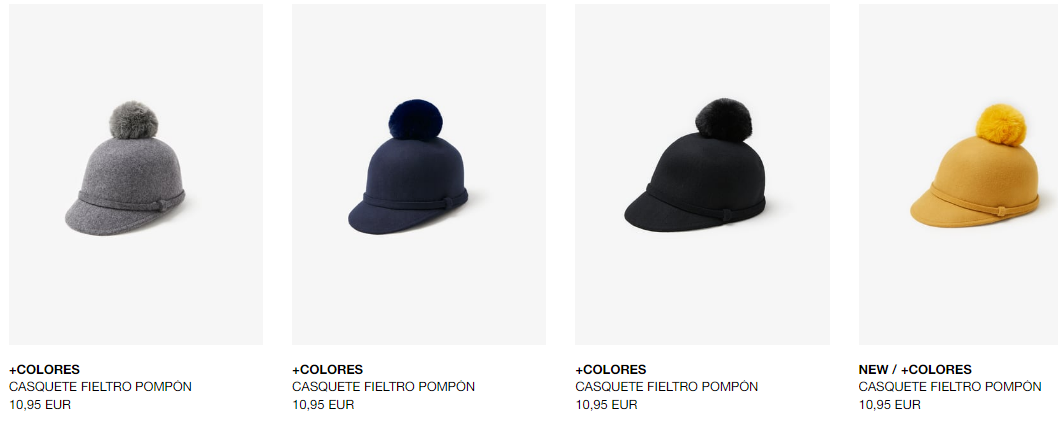Click NEW / +COLORES under the yellow cap
This screenshot has height=443, width=1058.
coord(915,370)
